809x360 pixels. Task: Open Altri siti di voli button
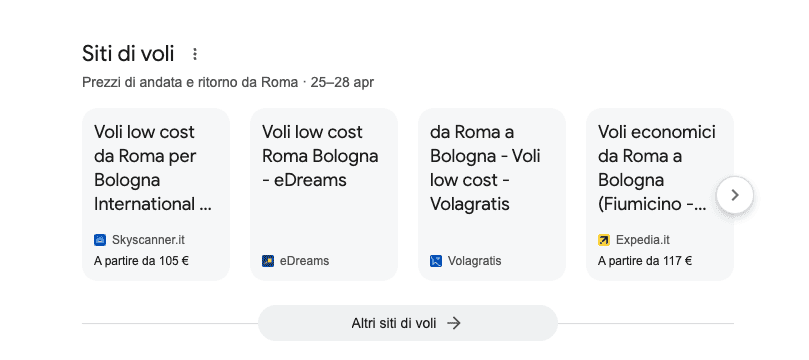[x=408, y=323]
